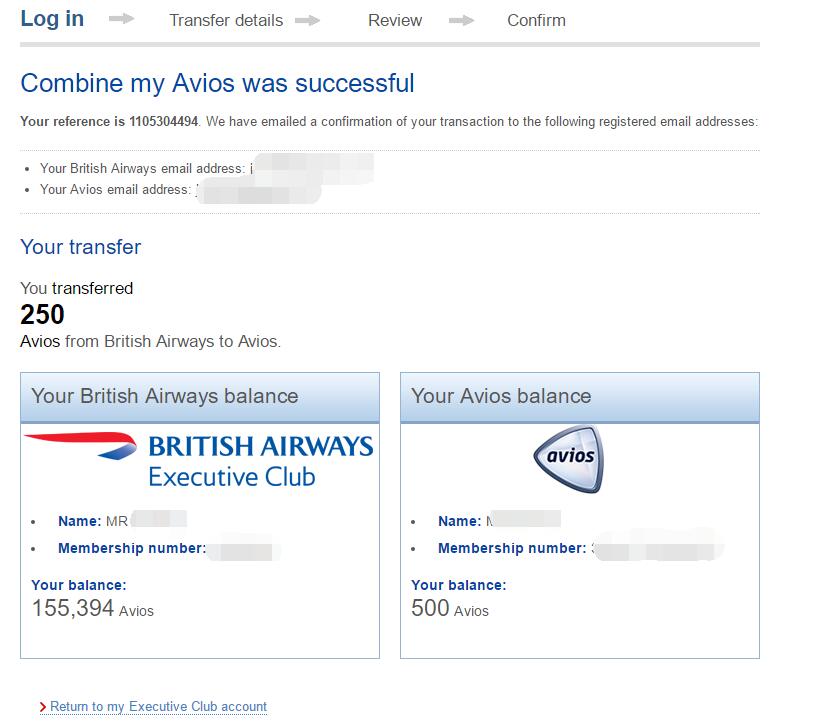The height and width of the screenshot is (726, 820).
Task: Click red chevron beside Return link
Action: [x=43, y=707]
